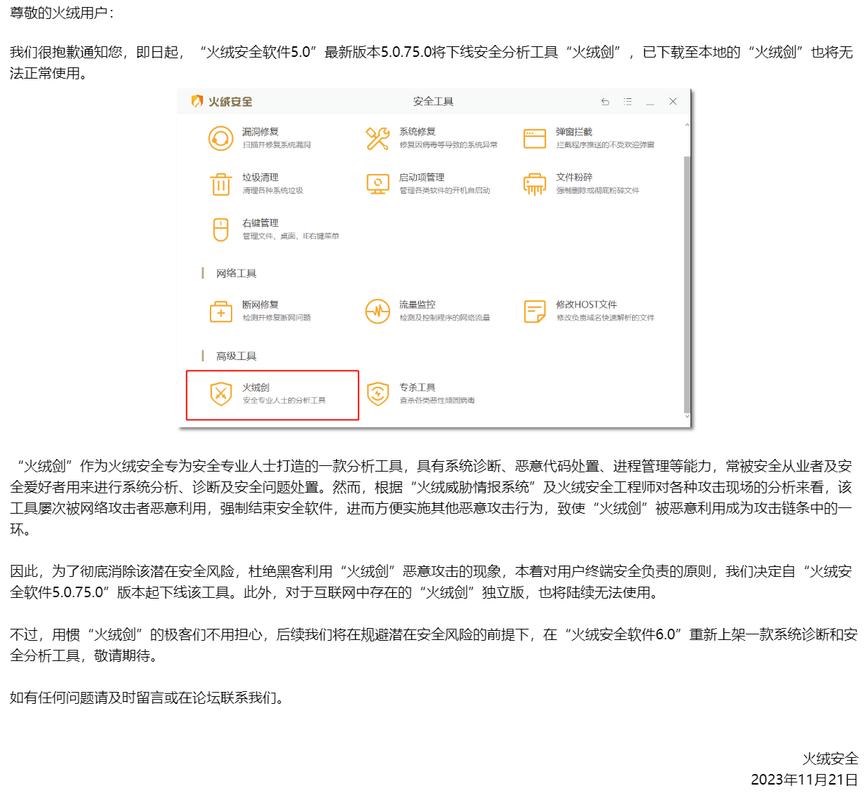The height and width of the screenshot is (800, 866).
Task: Launch the 系统修复 wrench icon
Action: pyautogui.click(x=377, y=138)
